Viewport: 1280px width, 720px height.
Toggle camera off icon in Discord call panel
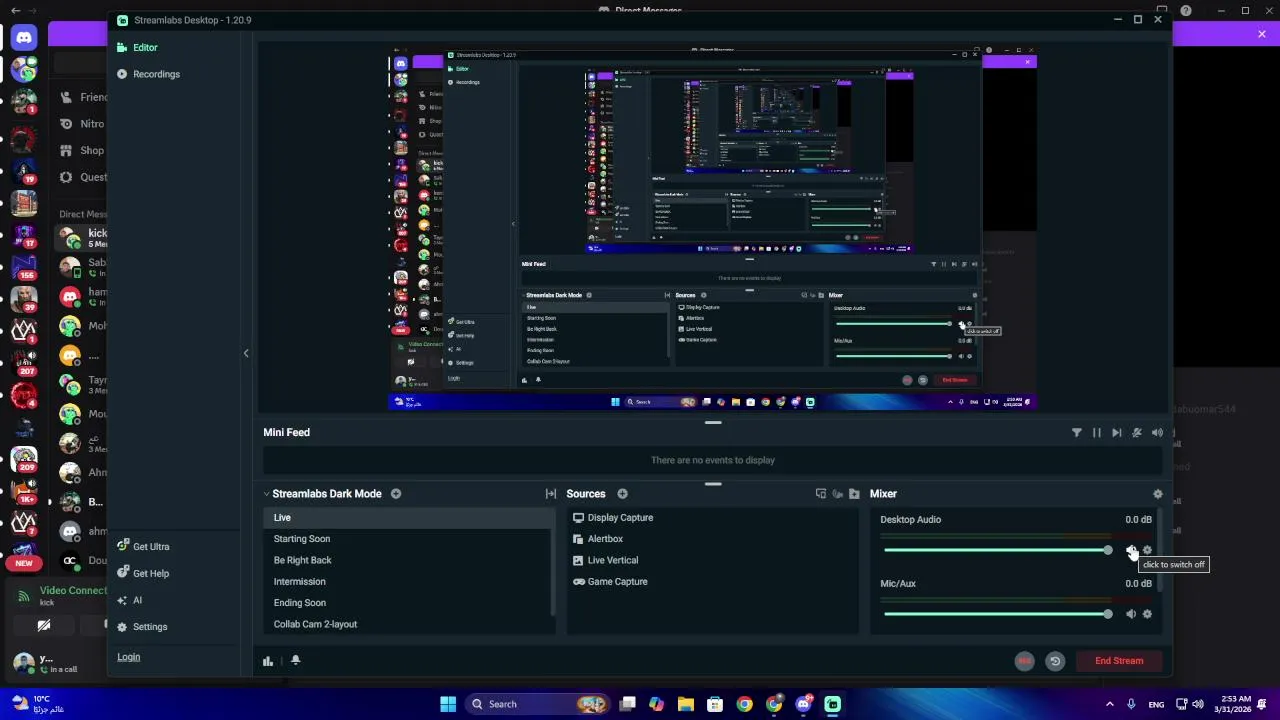(44, 626)
